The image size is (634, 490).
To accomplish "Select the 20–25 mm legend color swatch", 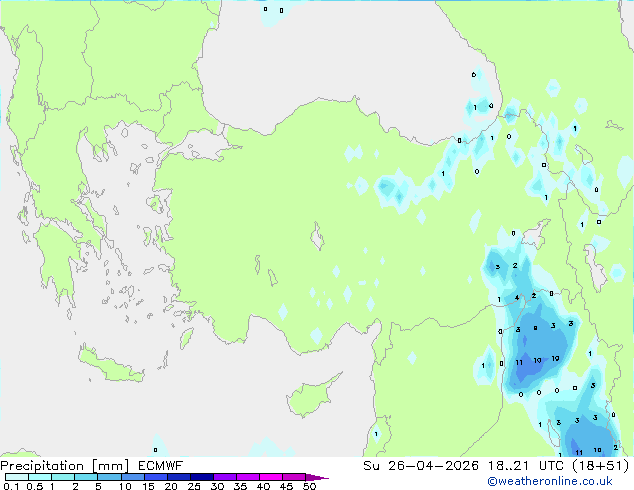I will click(x=179, y=477).
